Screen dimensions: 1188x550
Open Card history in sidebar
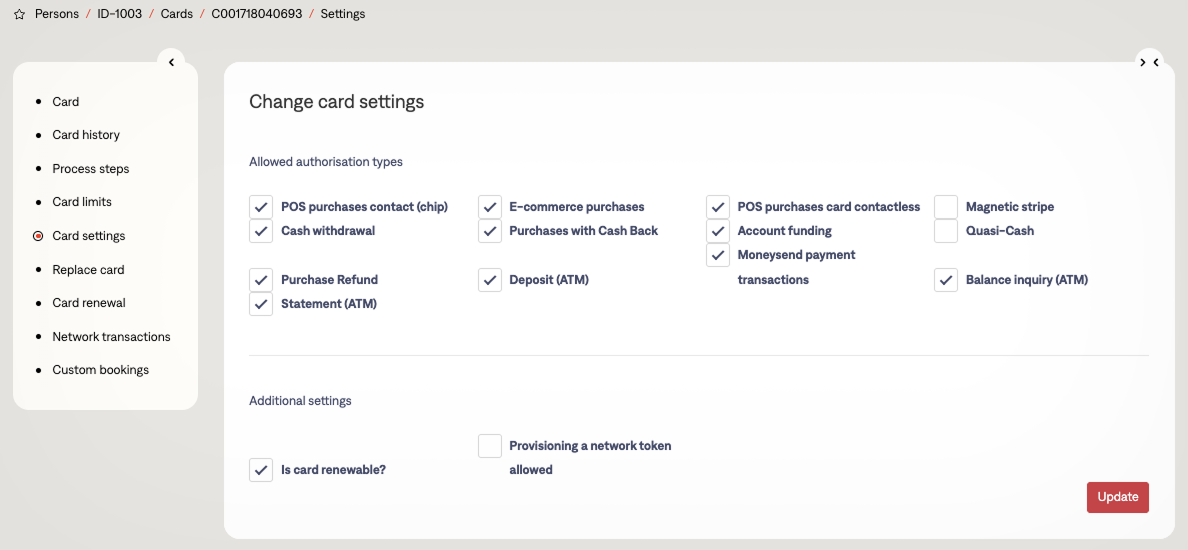pos(86,135)
